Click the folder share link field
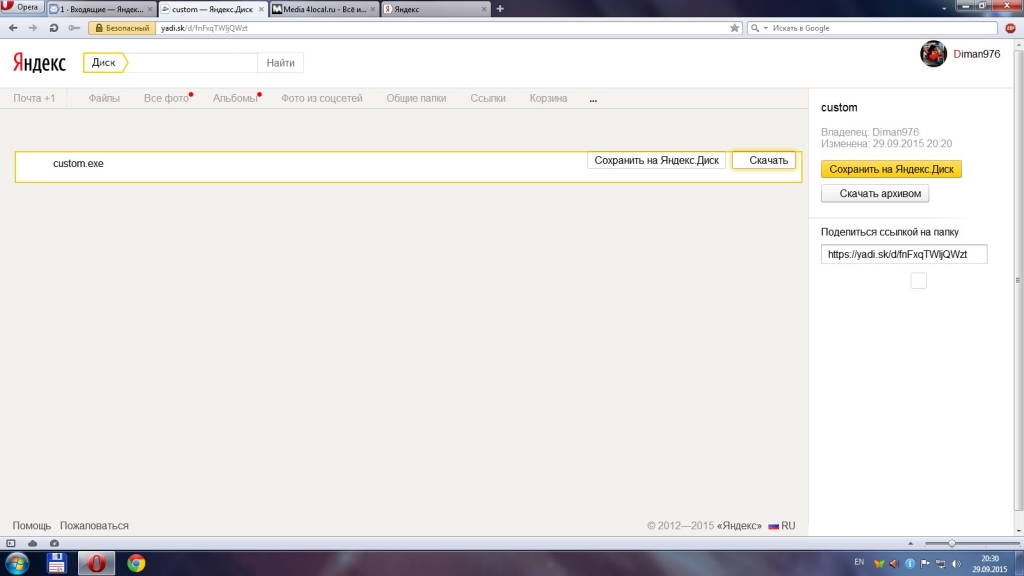This screenshot has height=576, width=1024. coord(904,254)
